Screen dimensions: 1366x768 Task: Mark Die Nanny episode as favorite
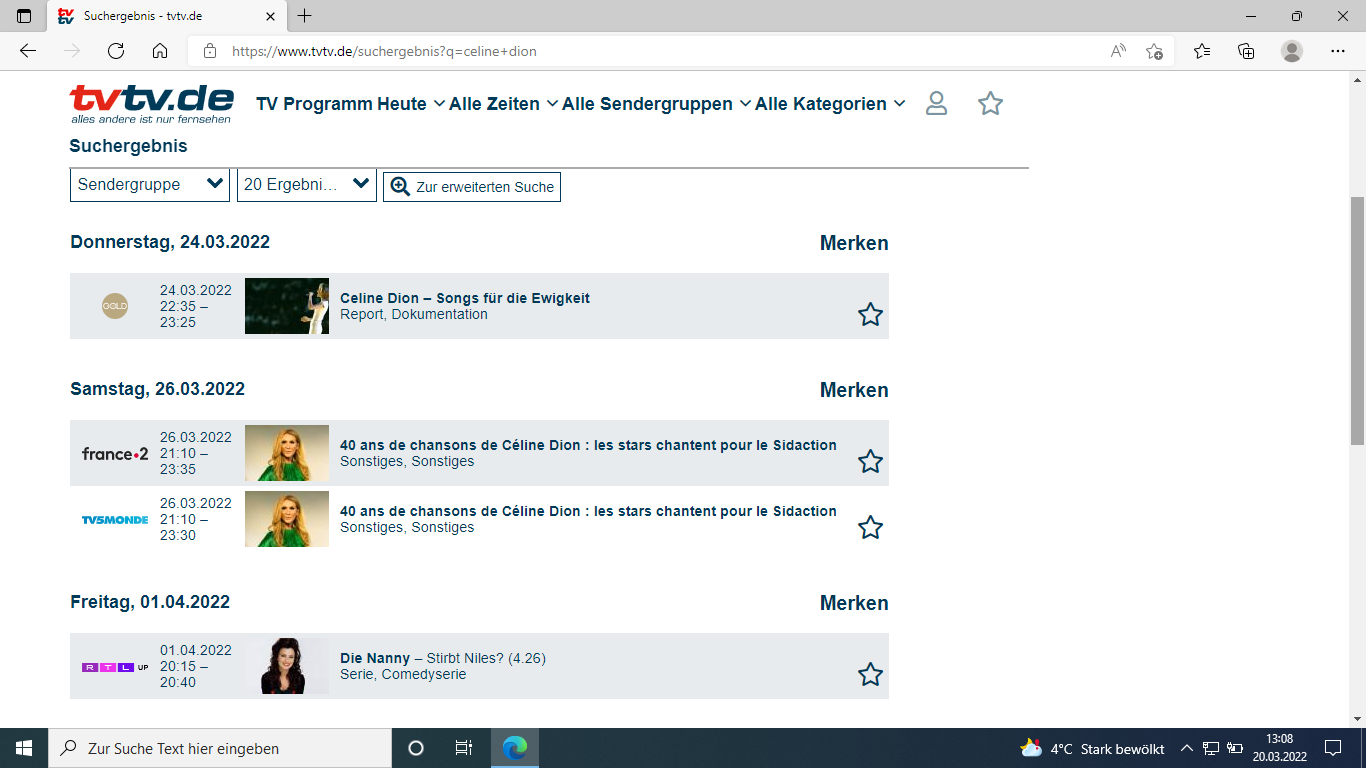point(870,675)
